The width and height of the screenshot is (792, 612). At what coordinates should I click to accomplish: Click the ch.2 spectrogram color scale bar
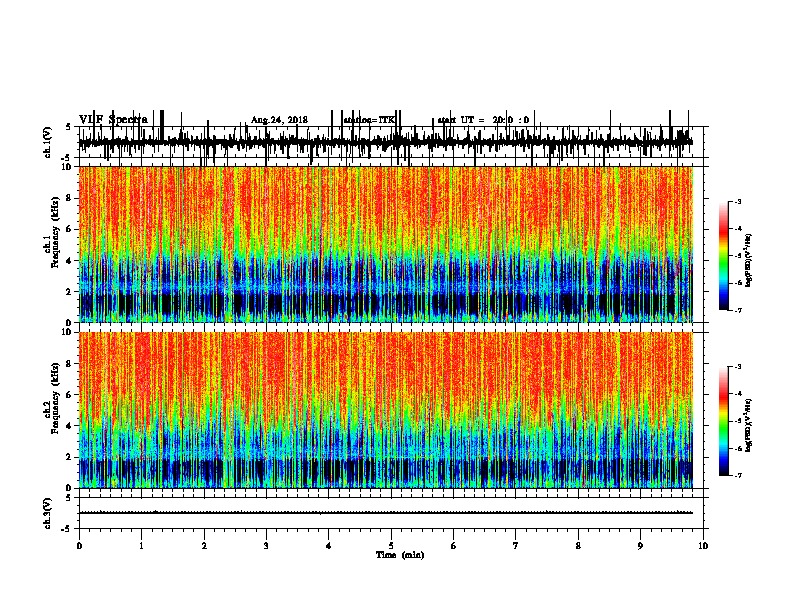pyautogui.click(x=724, y=421)
